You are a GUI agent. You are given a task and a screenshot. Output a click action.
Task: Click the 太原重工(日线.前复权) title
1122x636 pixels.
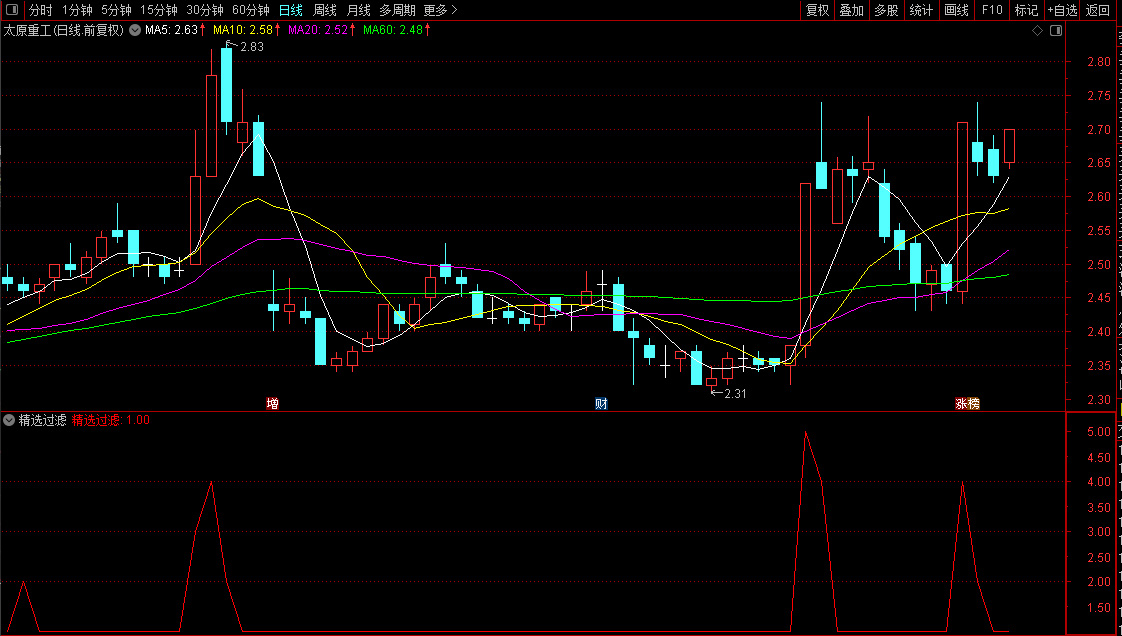pyautogui.click(x=64, y=30)
